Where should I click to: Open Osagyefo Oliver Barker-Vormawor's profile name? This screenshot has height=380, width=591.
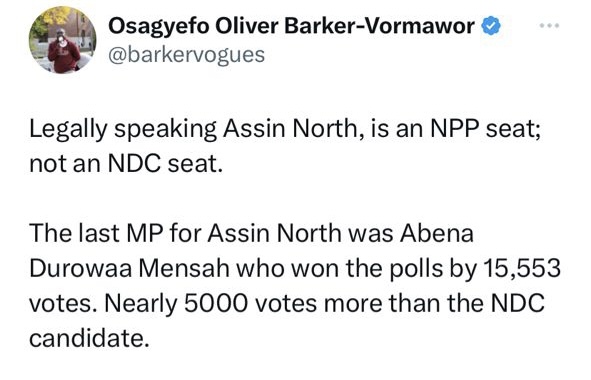point(291,26)
